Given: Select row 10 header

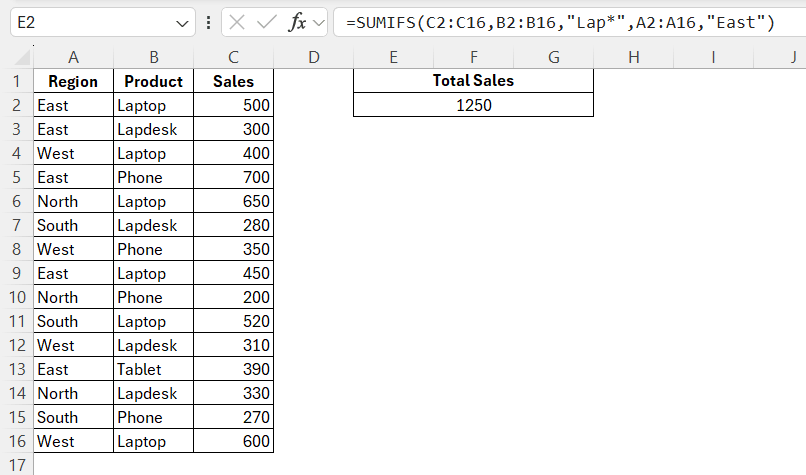Looking at the screenshot, I should point(16,297).
